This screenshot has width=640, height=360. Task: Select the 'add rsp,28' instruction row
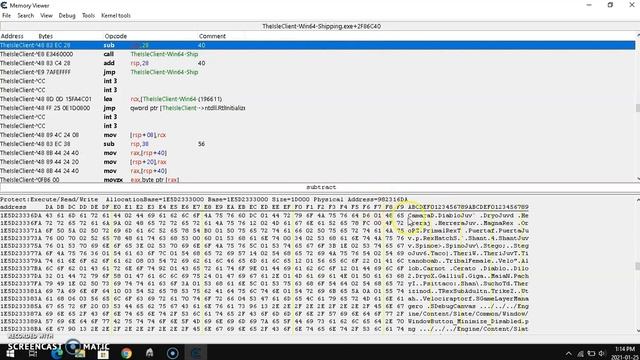point(318,63)
